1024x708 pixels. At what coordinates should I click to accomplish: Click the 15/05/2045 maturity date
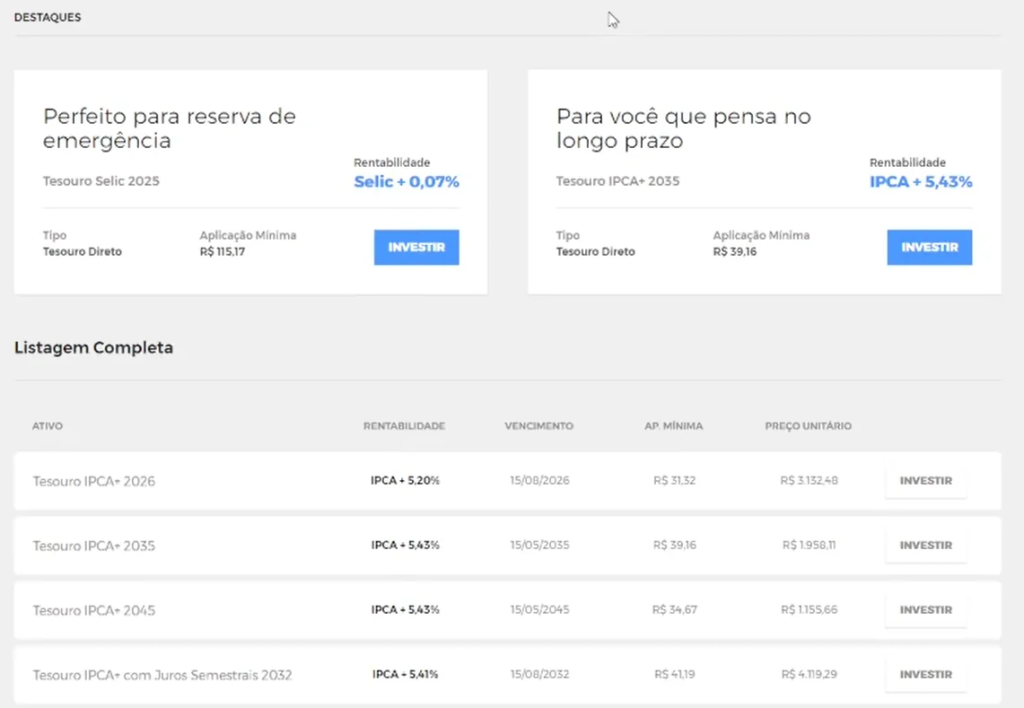pyautogui.click(x=539, y=609)
